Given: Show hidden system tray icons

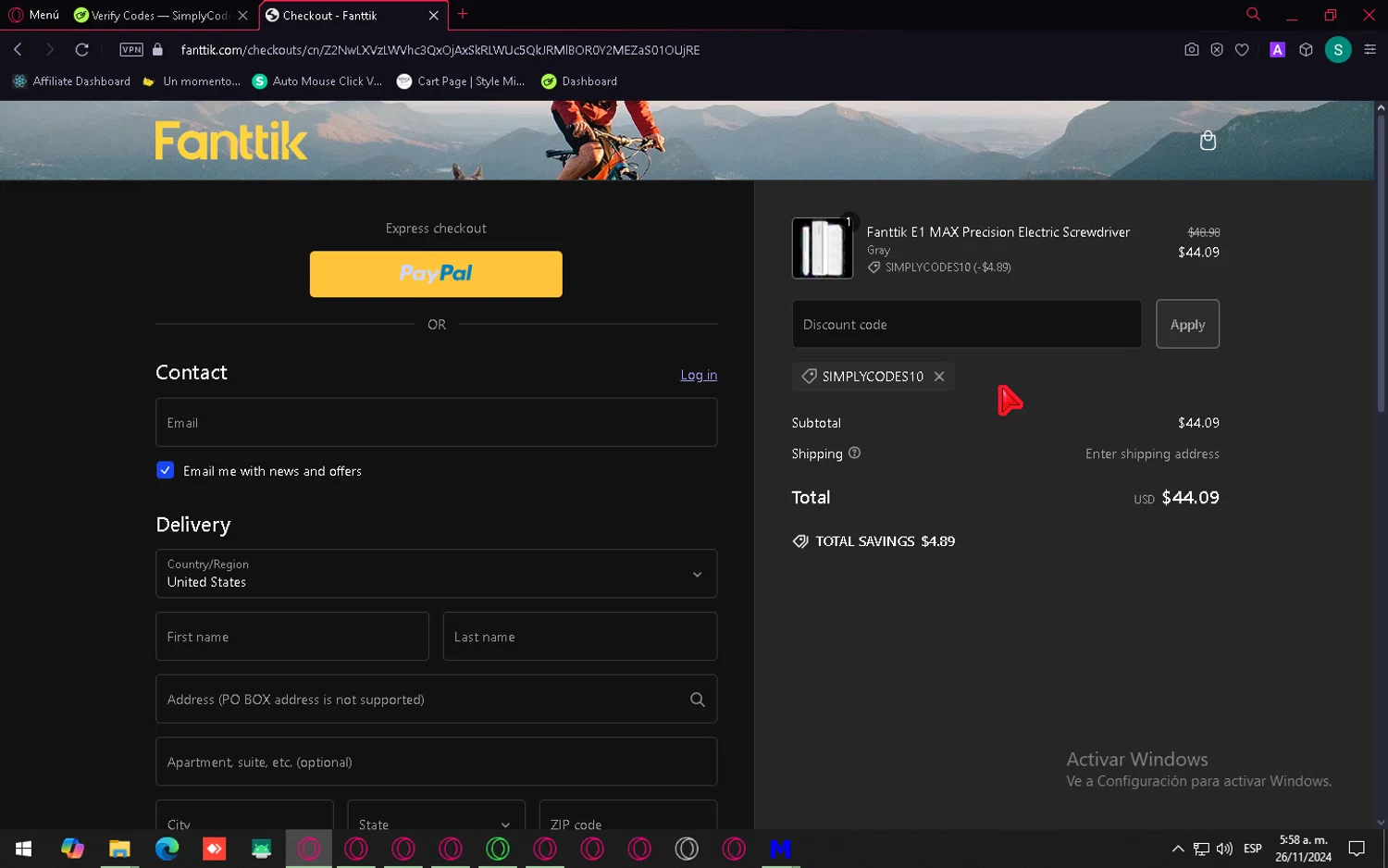Looking at the screenshot, I should (x=1178, y=849).
